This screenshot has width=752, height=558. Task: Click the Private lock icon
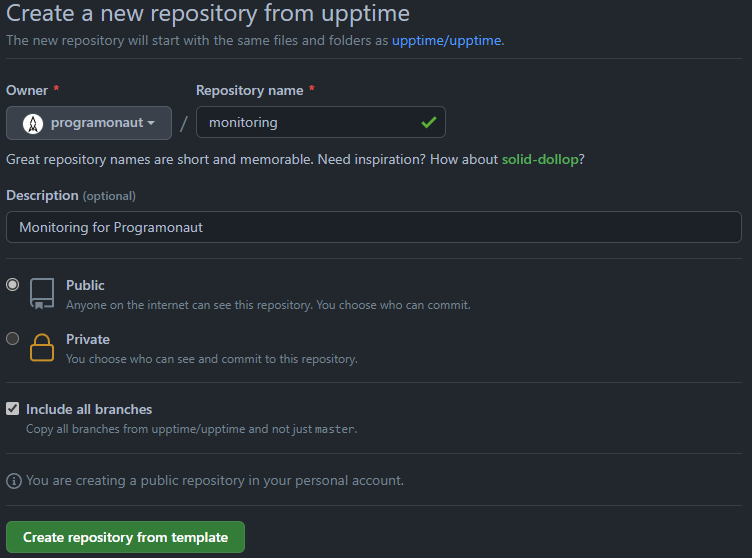click(x=42, y=347)
